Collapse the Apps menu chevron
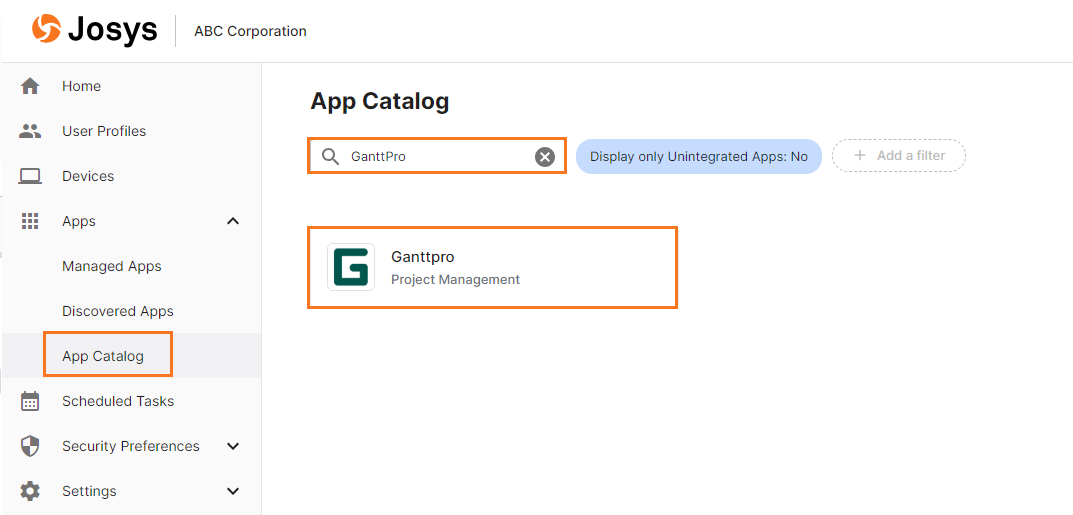The height and width of the screenshot is (515, 1073). (x=233, y=221)
